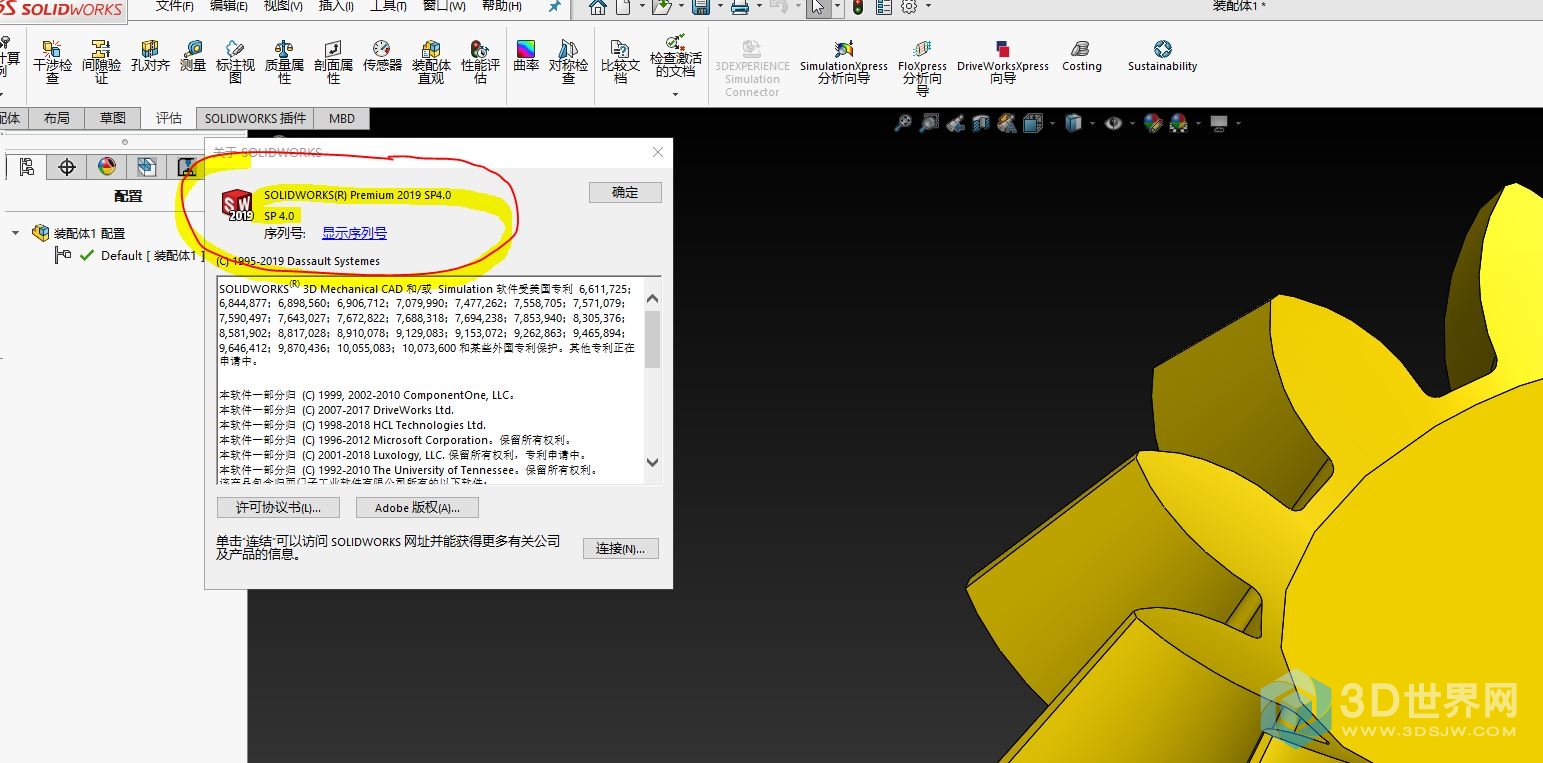Open the Sustainability tool
The width and height of the screenshot is (1543, 763).
[1162, 56]
